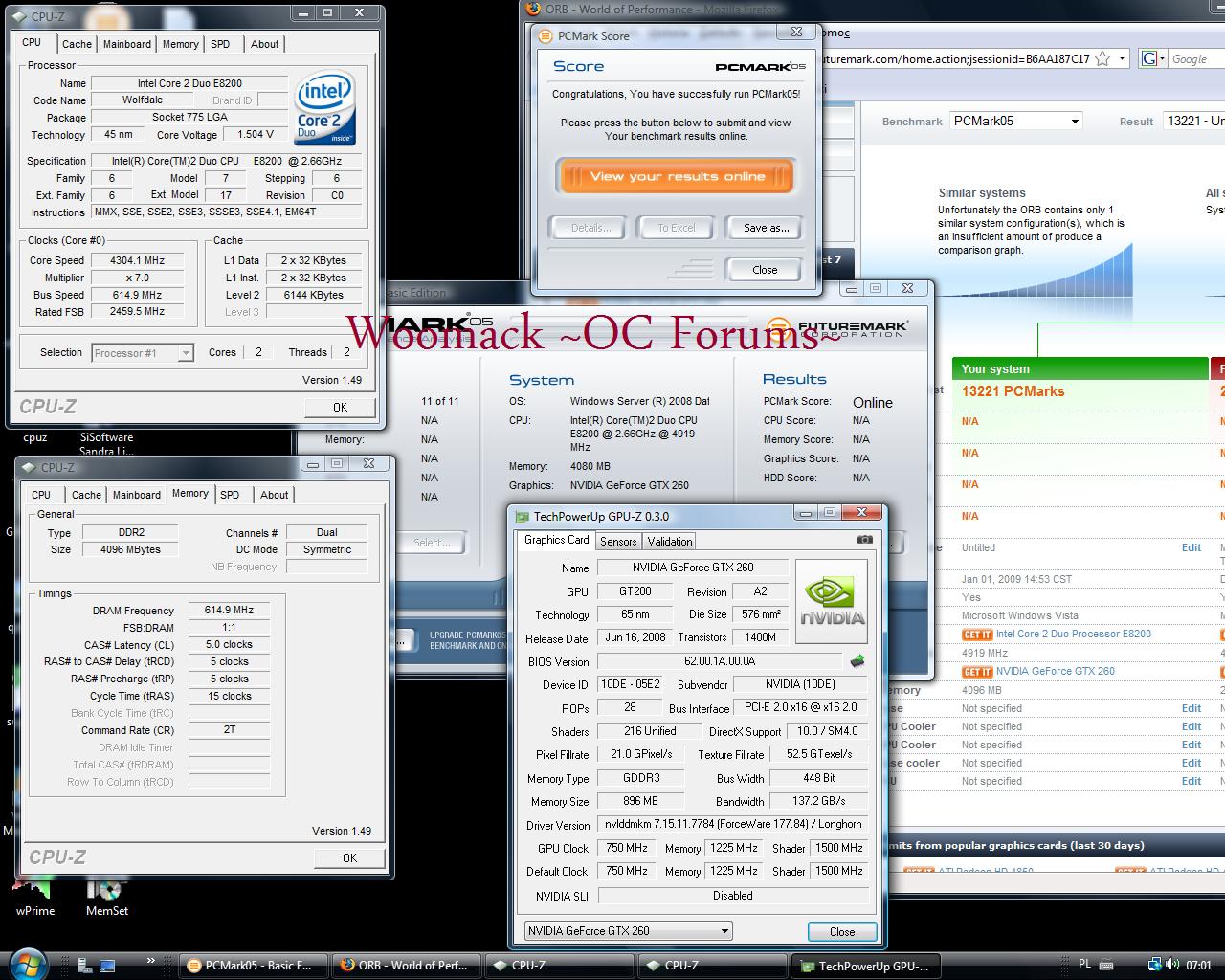Image resolution: width=1225 pixels, height=980 pixels.
Task: Click Google search engine icon in Firefox
Action: point(1150,58)
